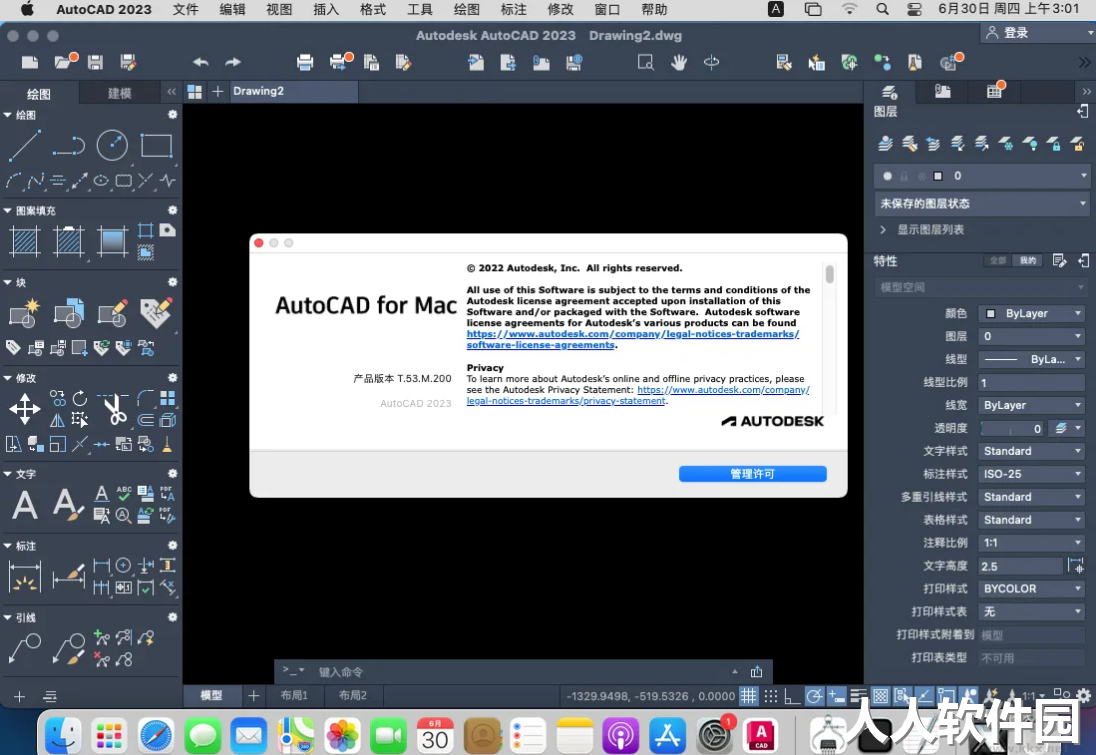1096x755 pixels.
Task: Select the Multileader tool
Action: (24, 649)
